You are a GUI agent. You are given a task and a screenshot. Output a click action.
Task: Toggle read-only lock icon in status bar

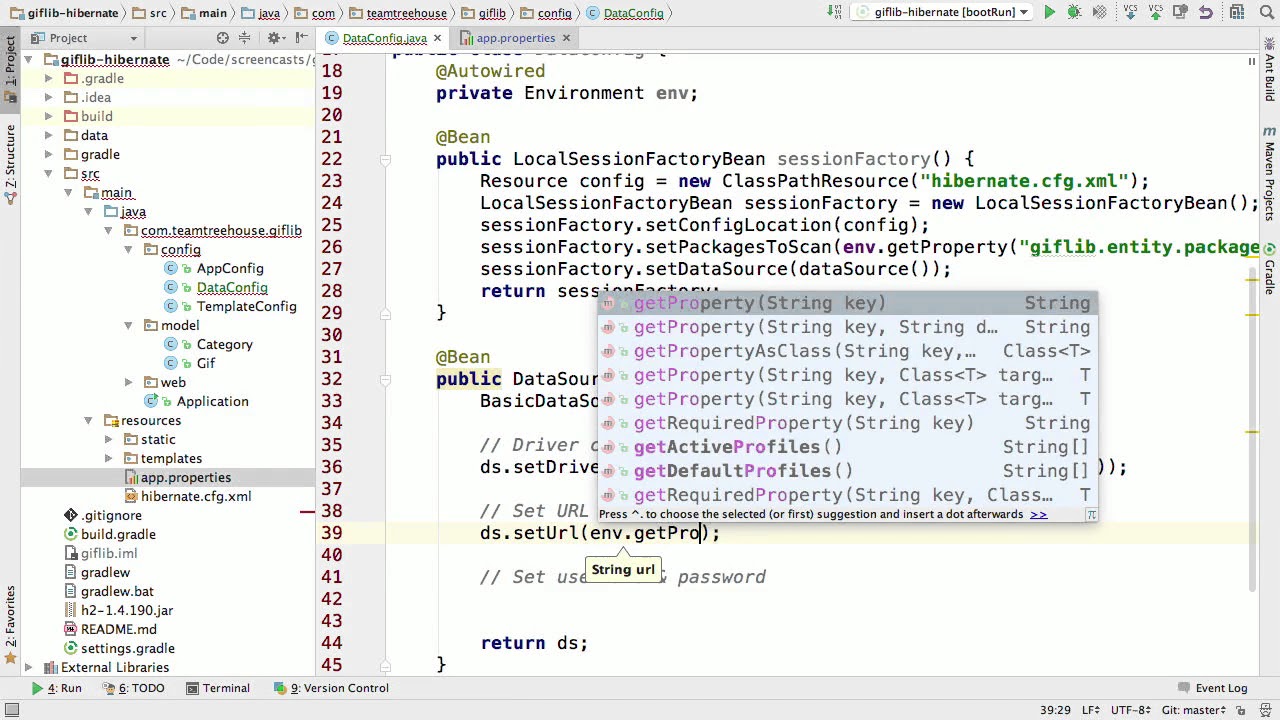click(1242, 710)
